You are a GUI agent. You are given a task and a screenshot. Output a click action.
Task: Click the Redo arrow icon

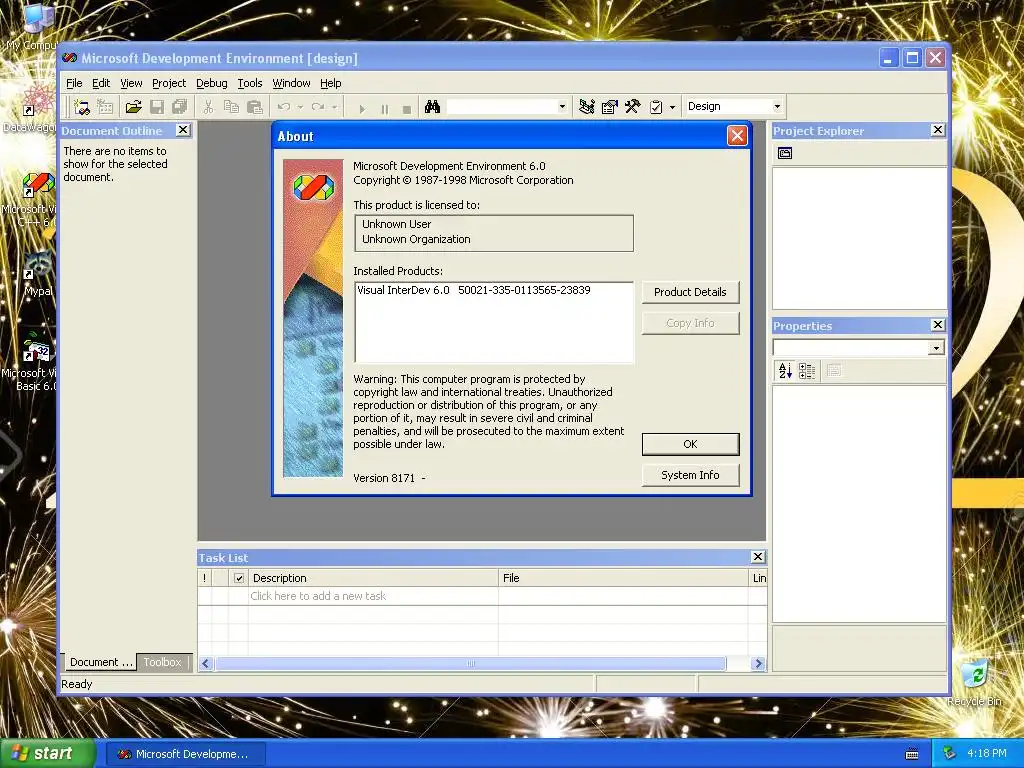(318, 107)
